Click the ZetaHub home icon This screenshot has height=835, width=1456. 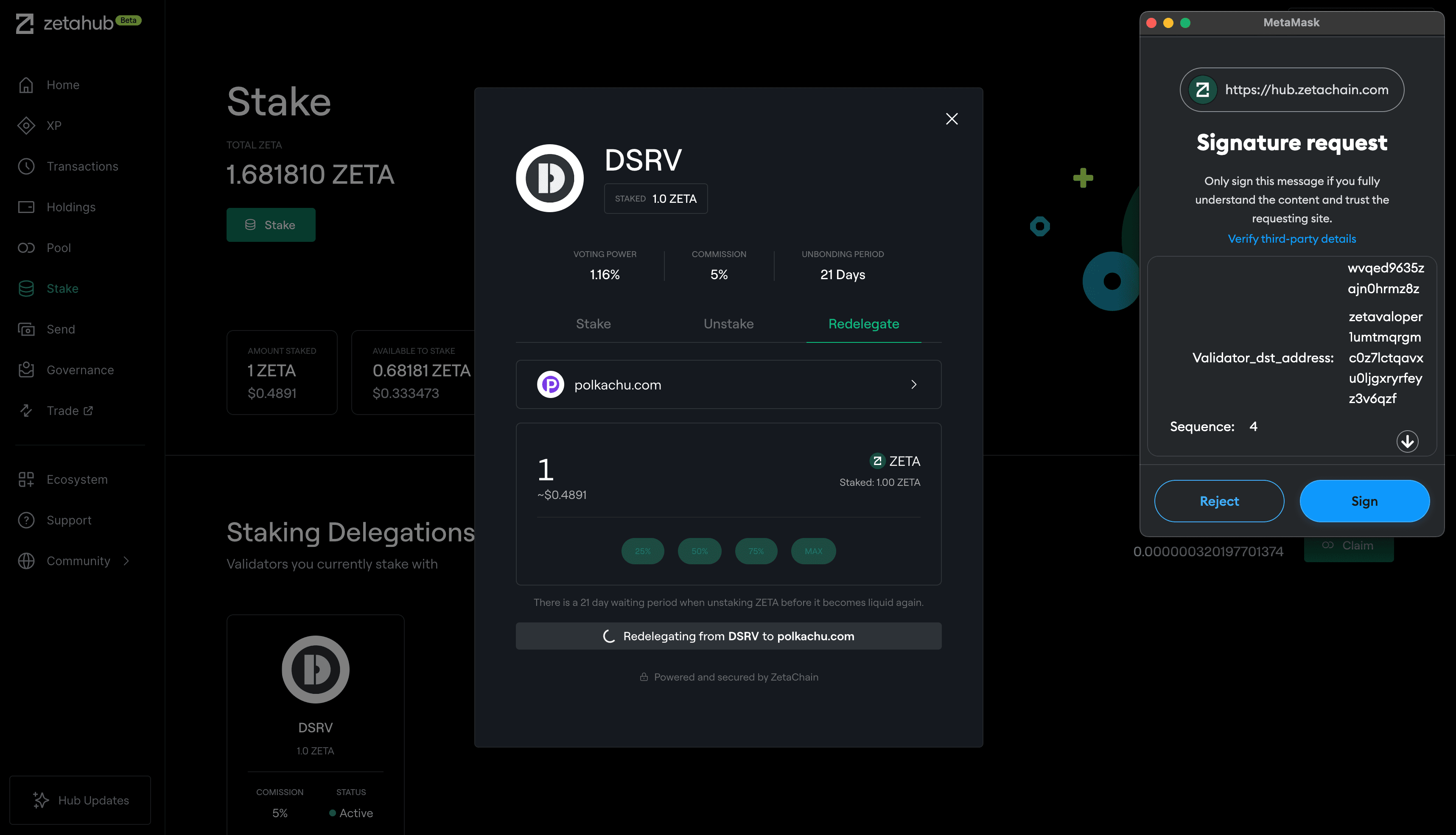[26, 84]
